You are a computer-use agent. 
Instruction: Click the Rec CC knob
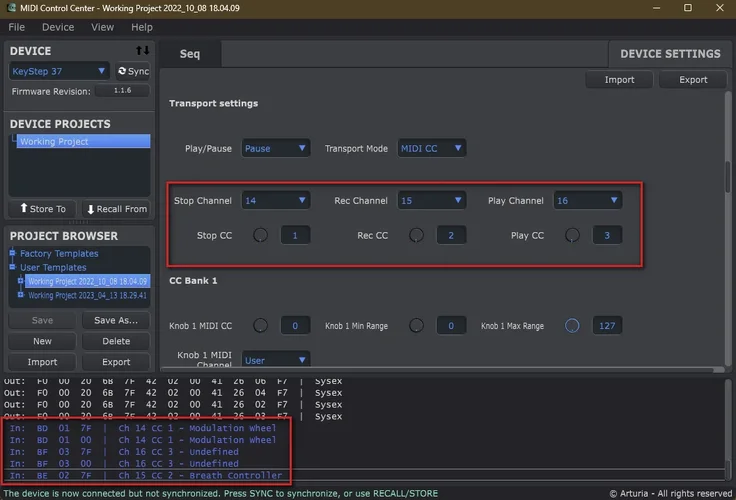(416, 235)
